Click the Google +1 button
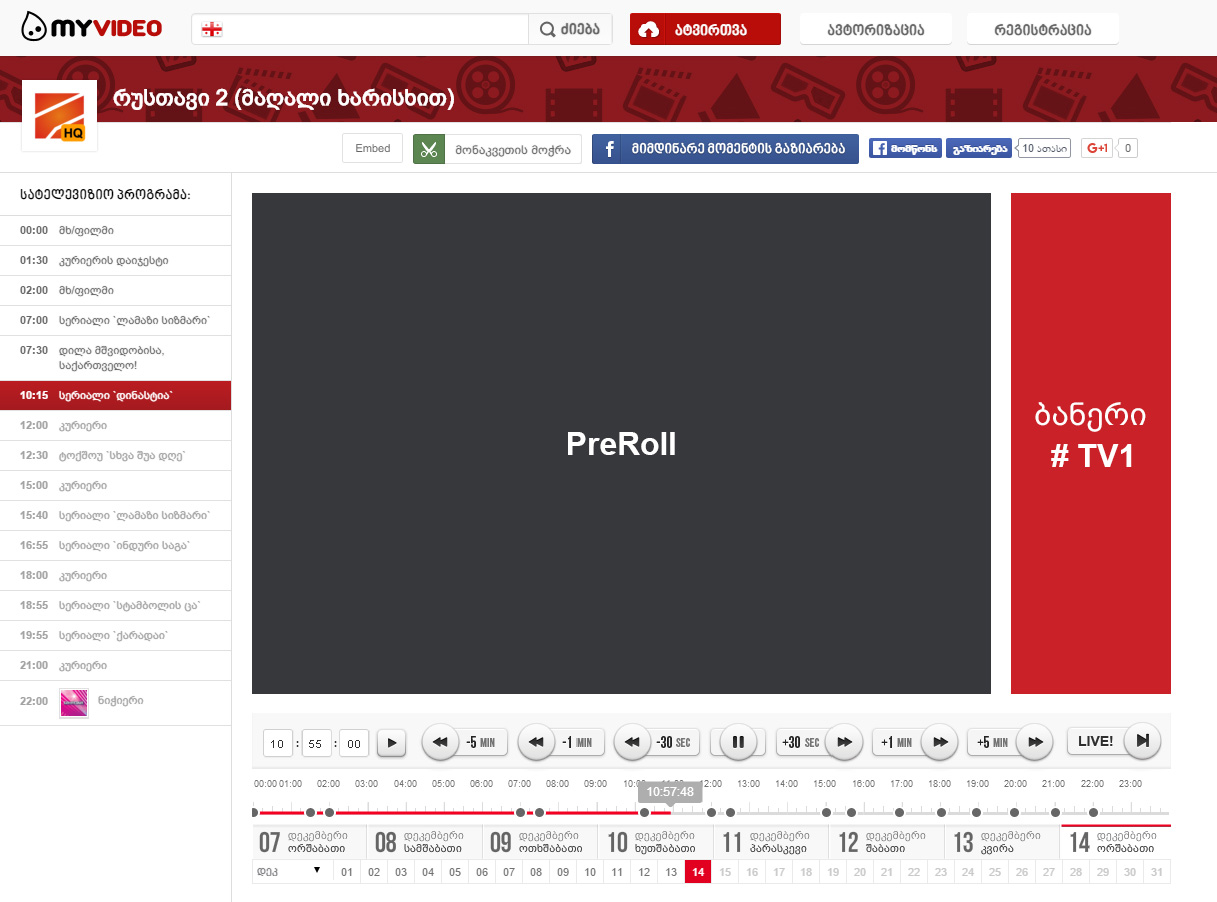Image resolution: width=1217 pixels, height=902 pixels. (1097, 149)
